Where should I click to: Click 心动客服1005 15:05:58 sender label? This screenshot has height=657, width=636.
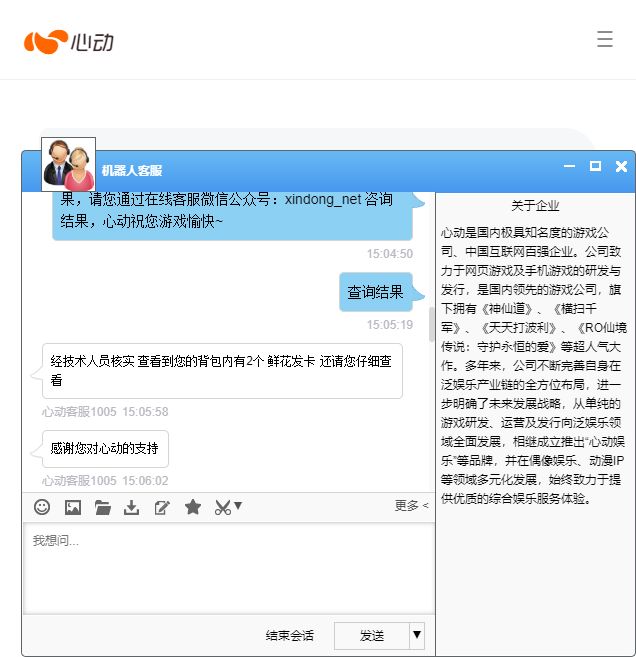pyautogui.click(x=105, y=412)
